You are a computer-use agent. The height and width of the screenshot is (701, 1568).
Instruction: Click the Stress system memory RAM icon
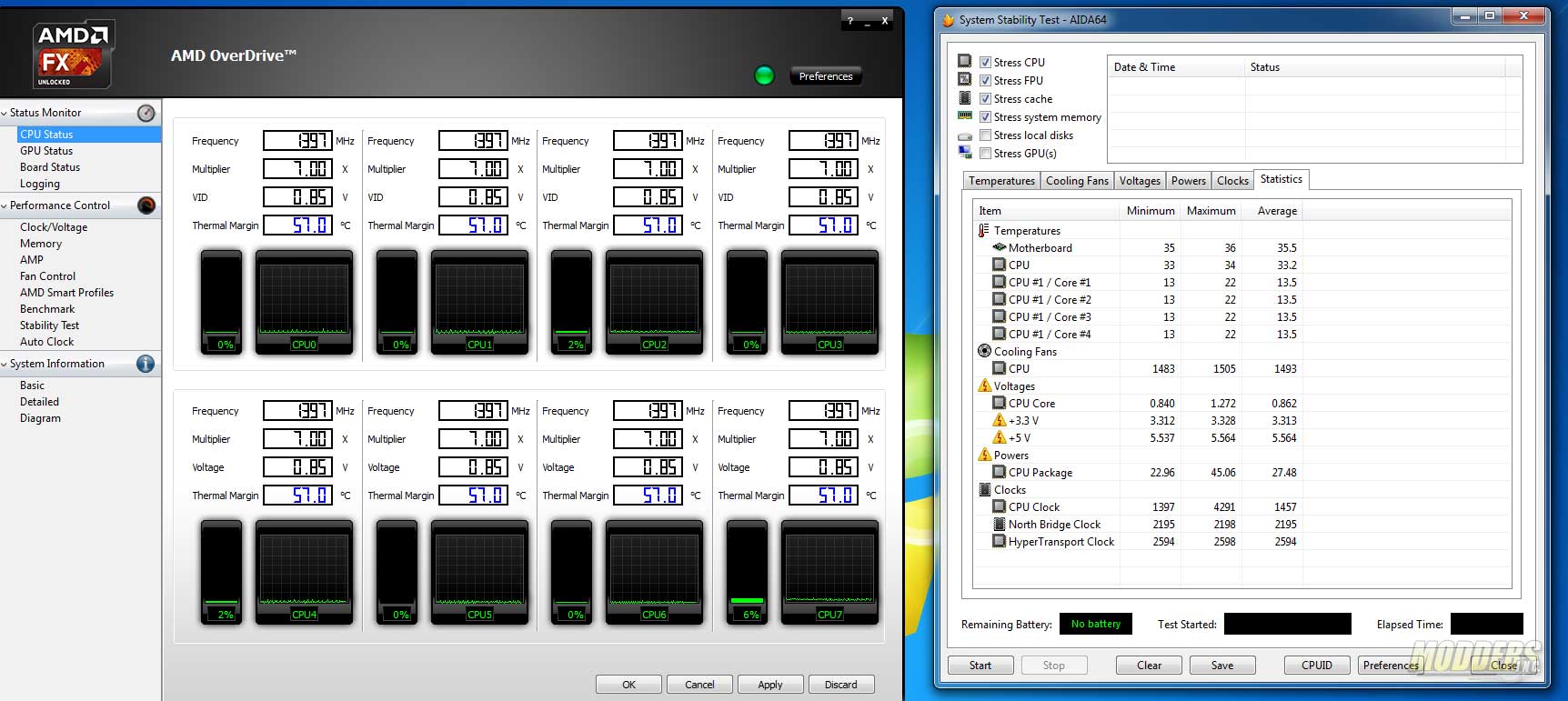coord(965,116)
